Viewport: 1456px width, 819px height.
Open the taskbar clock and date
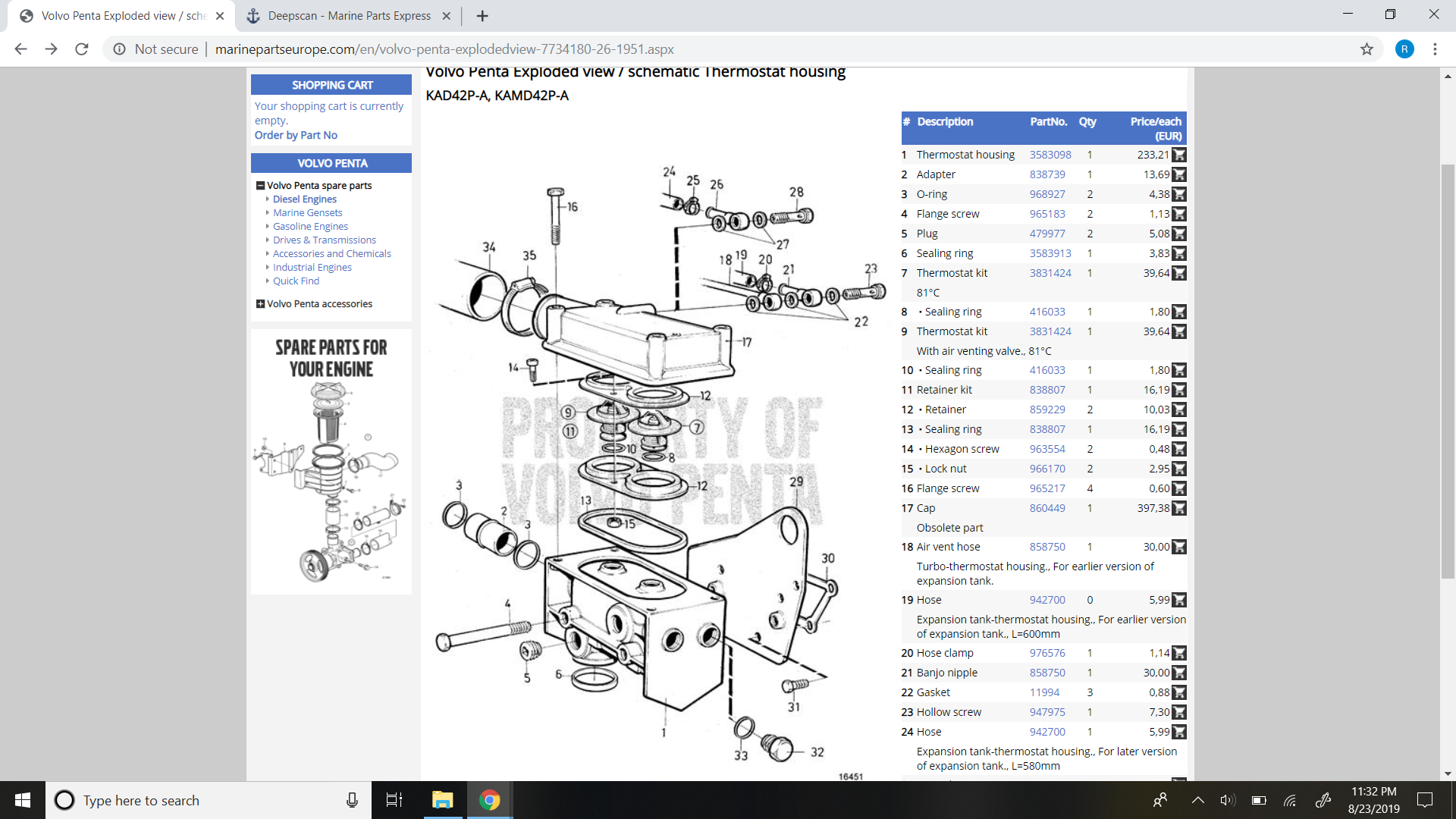pos(1373,800)
